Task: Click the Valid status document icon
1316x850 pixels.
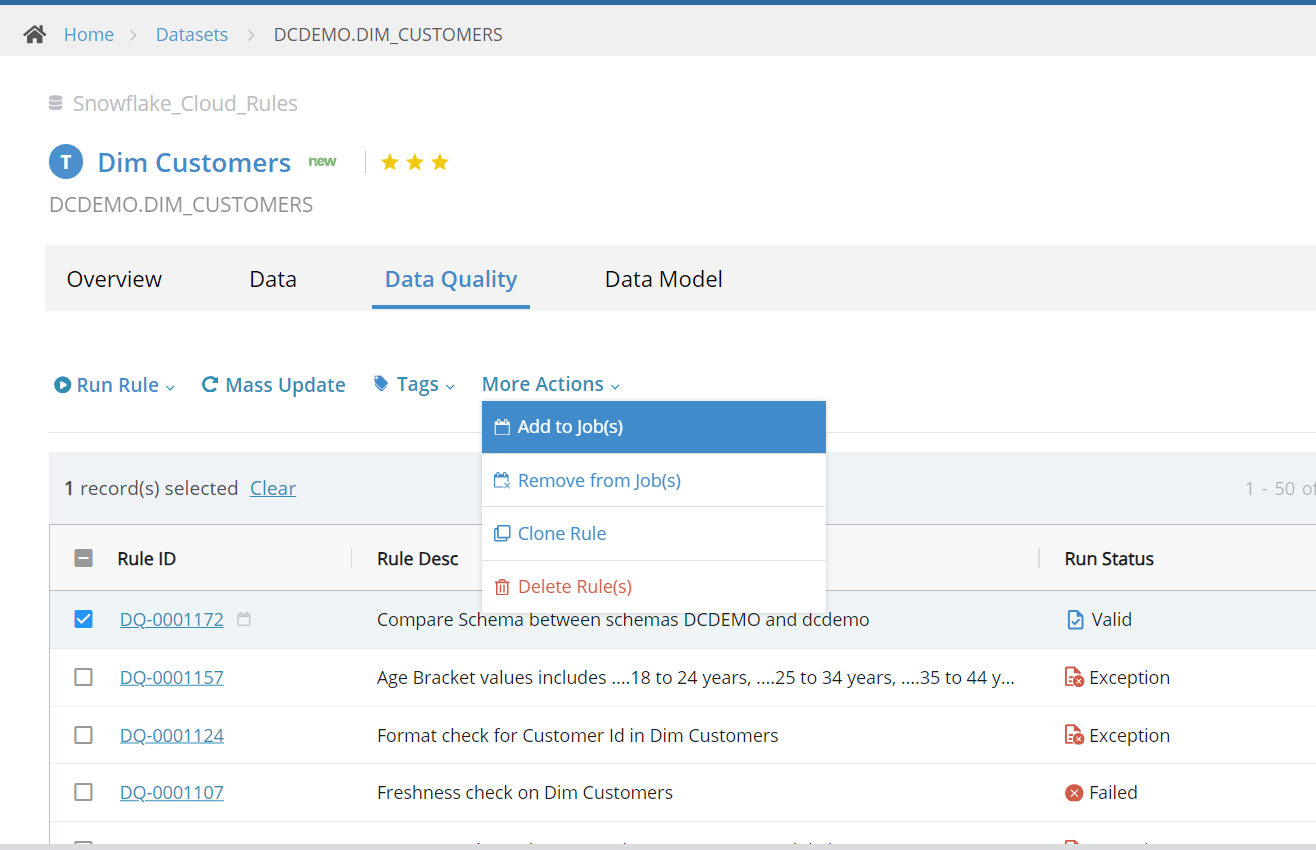Action: (1075, 620)
